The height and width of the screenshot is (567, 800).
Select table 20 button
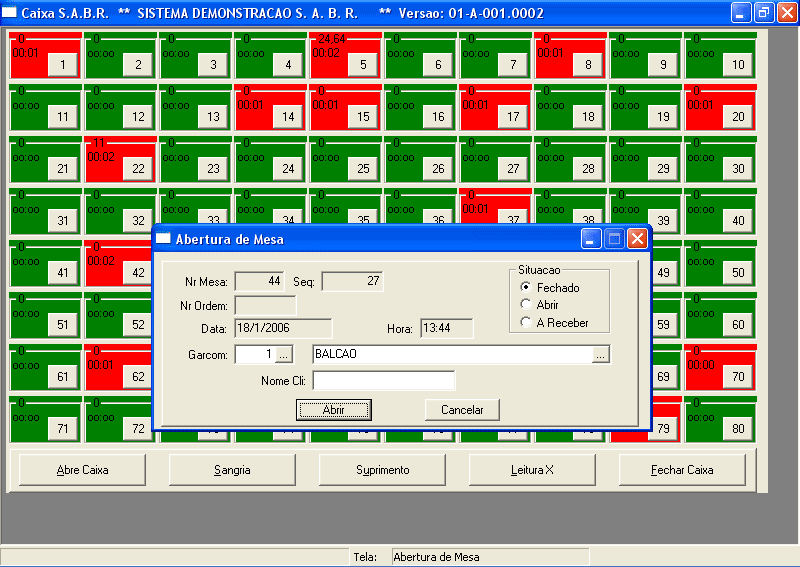(738, 117)
